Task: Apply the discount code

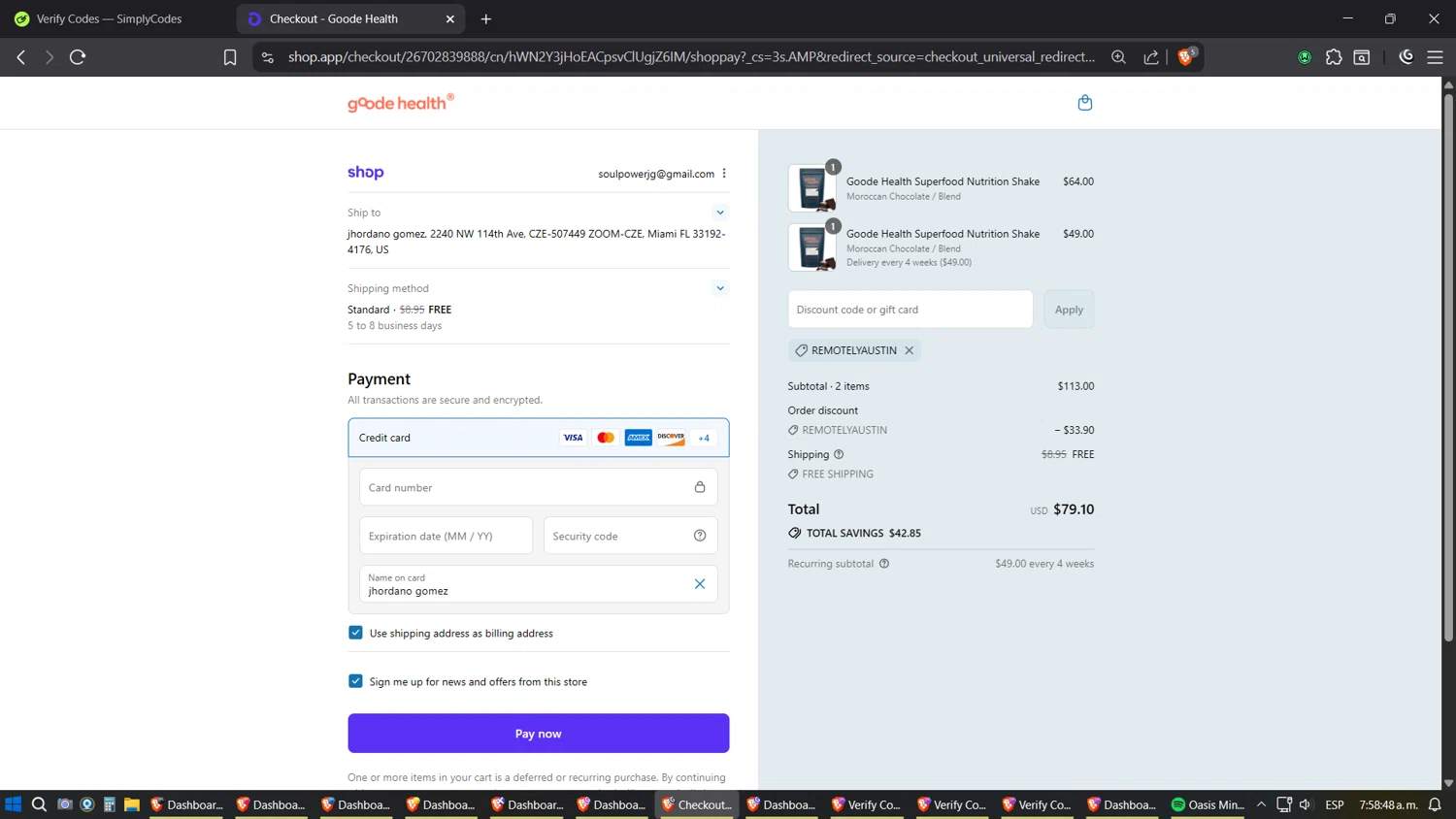Action: point(1069,310)
